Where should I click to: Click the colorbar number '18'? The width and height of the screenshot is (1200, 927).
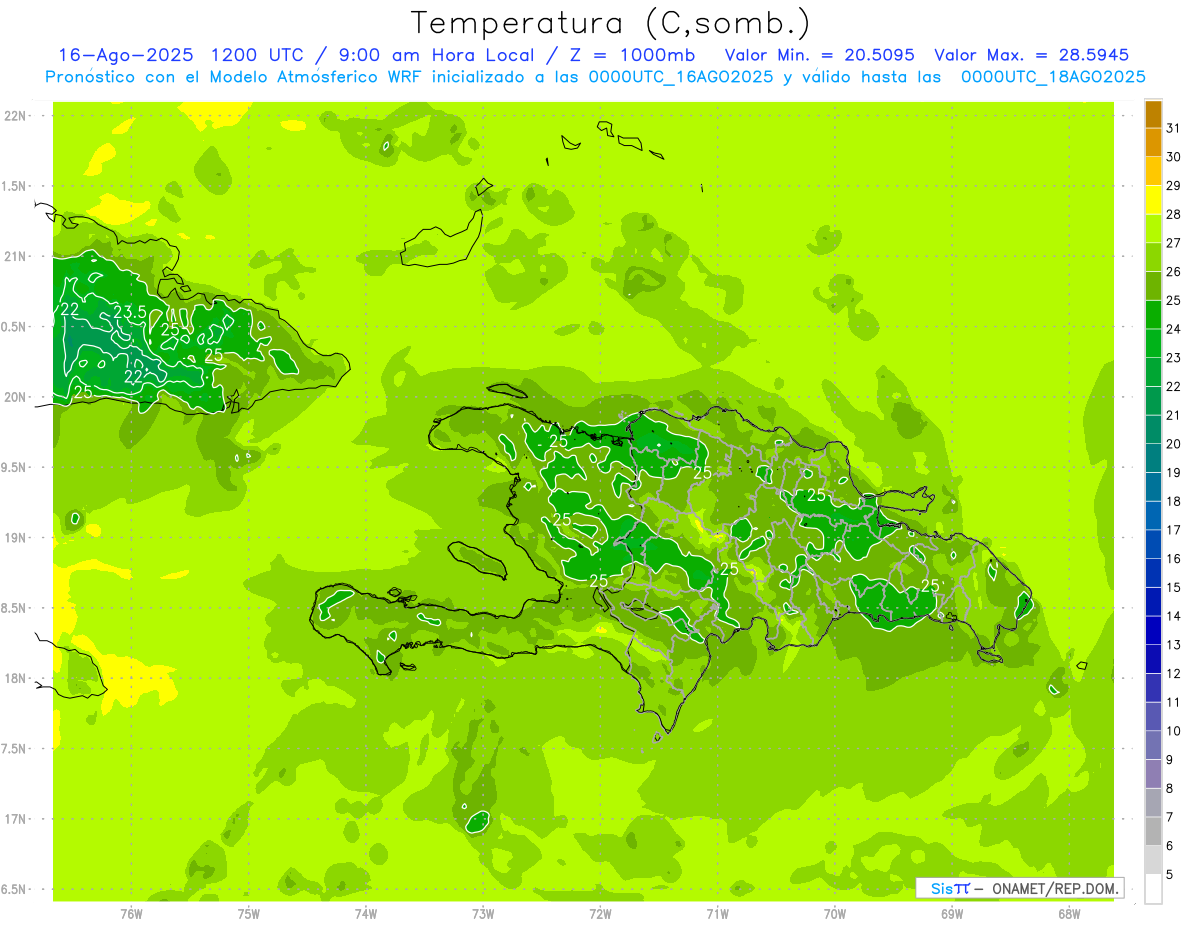pyautogui.click(x=1173, y=502)
